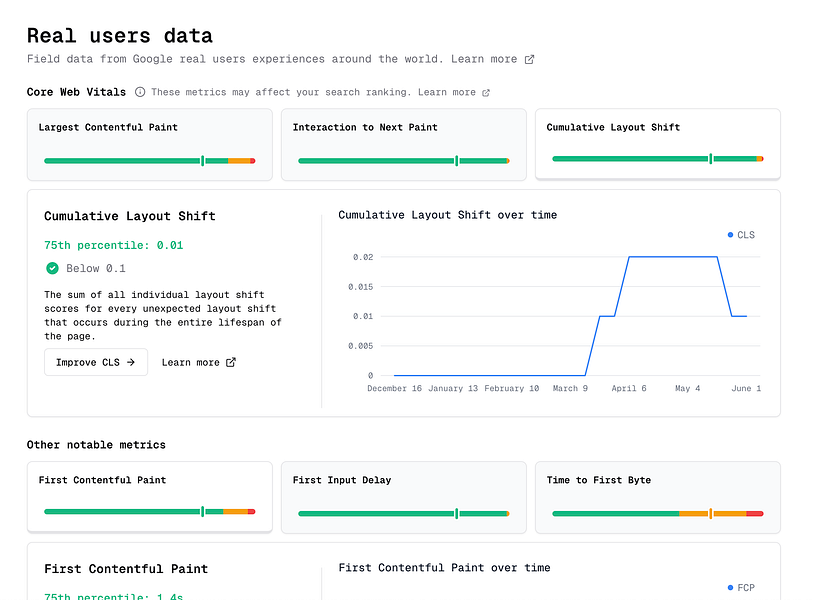Click external link icon next to CLS Learn more
The height and width of the screenshot is (600, 814).
pos(231,362)
